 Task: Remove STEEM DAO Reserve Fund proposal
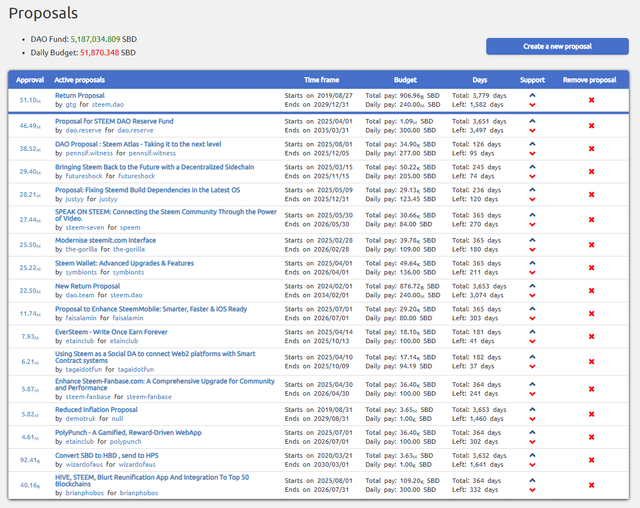point(591,126)
